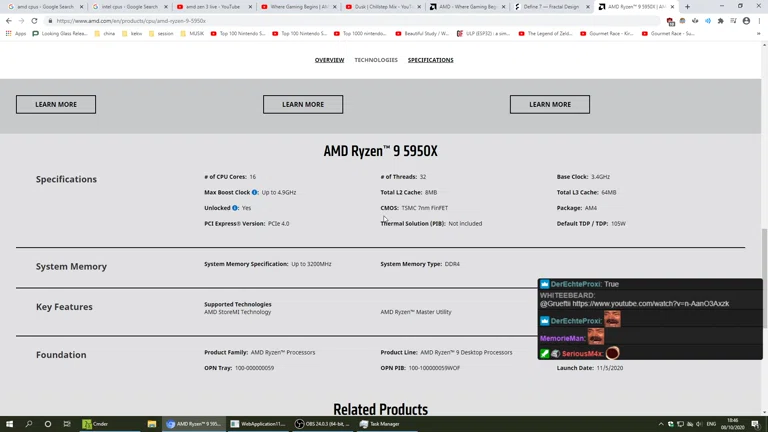Click the '100-100000059WOF' OPN PIB value
Viewport: 768px width, 432px height.
434,368
